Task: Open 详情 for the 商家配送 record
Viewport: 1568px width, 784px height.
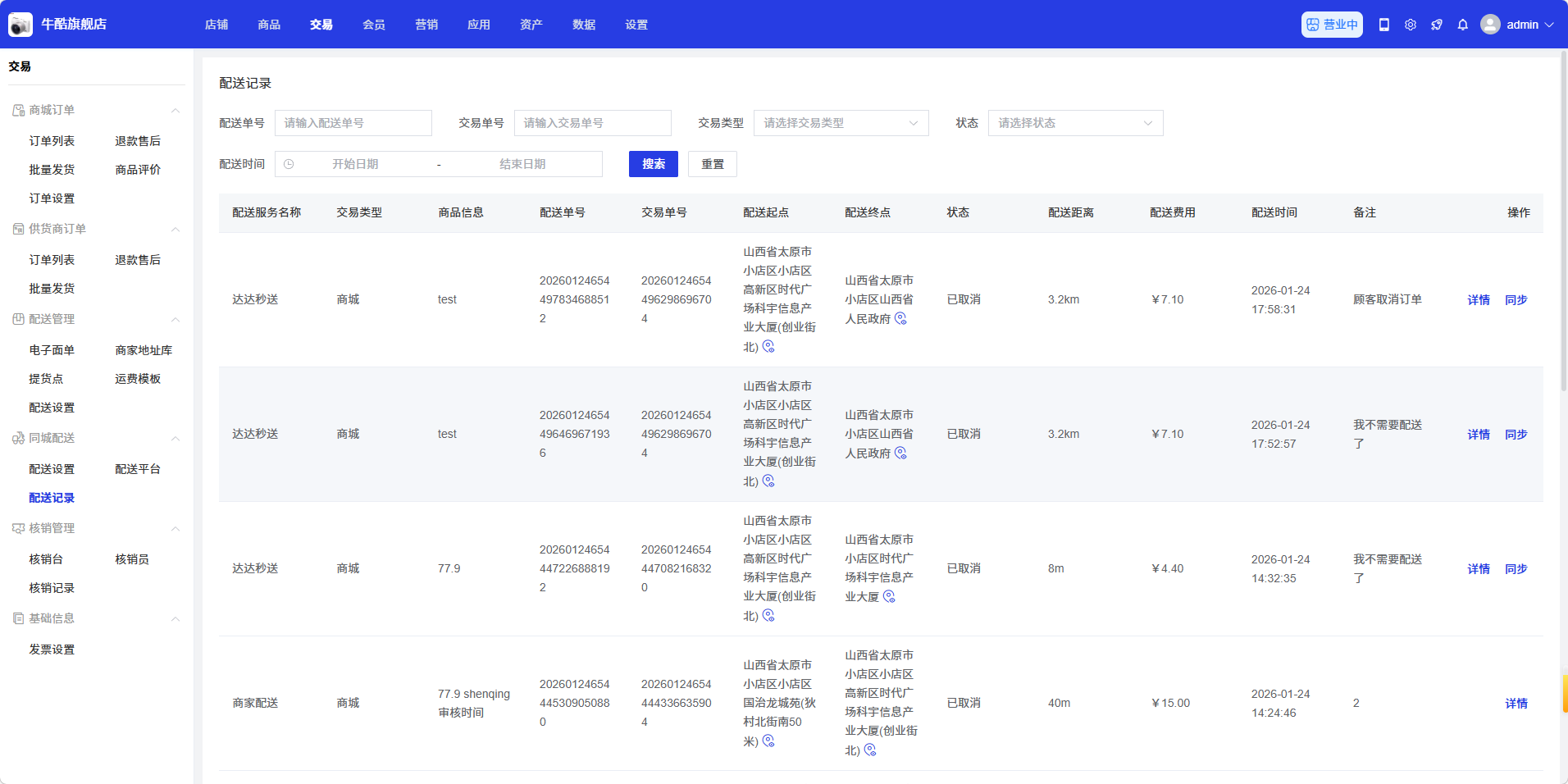Action: pyautogui.click(x=1516, y=703)
